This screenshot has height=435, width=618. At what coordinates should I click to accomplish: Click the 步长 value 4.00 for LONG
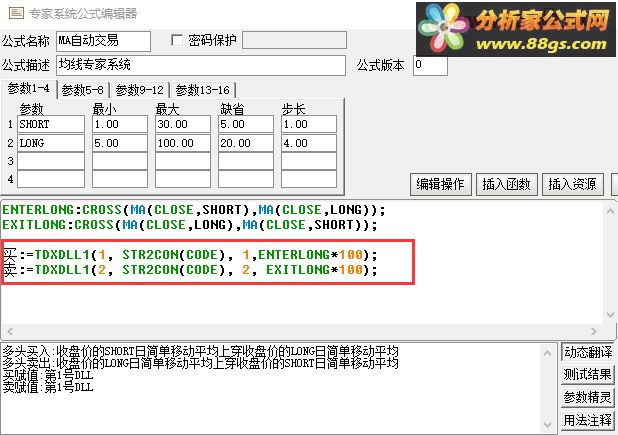tap(309, 143)
